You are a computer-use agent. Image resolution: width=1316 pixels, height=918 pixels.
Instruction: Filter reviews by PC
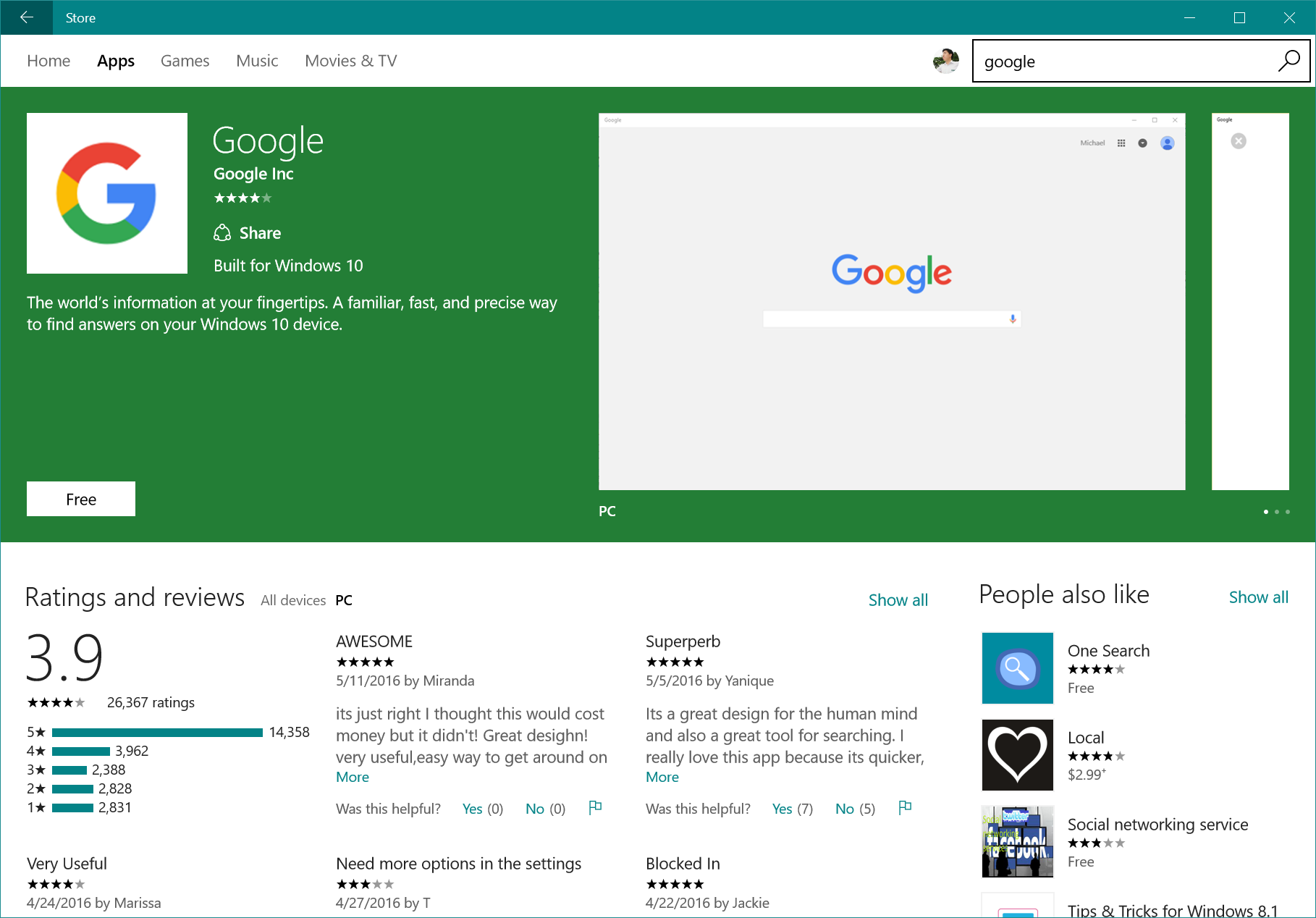[x=344, y=600]
